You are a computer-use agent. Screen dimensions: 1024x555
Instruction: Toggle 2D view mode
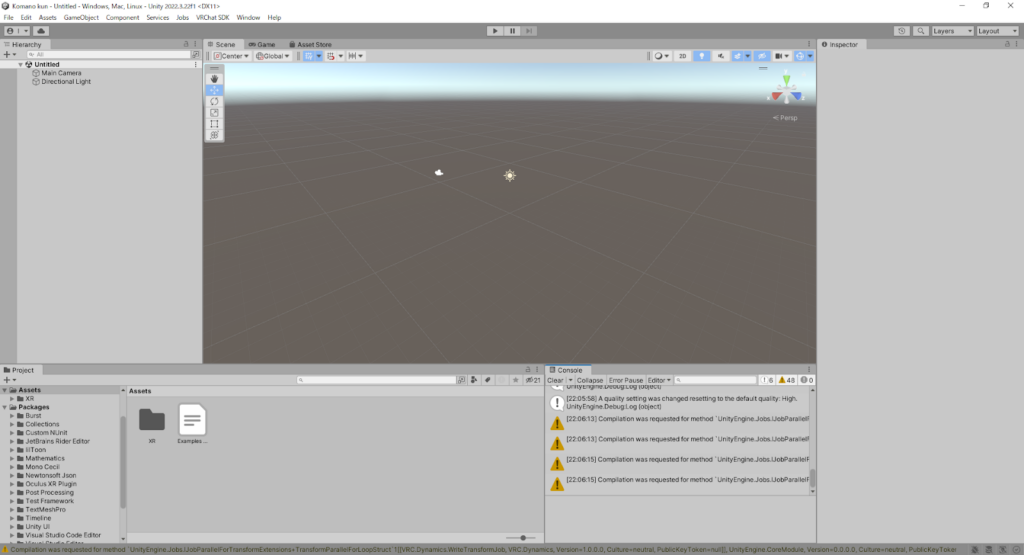682,56
